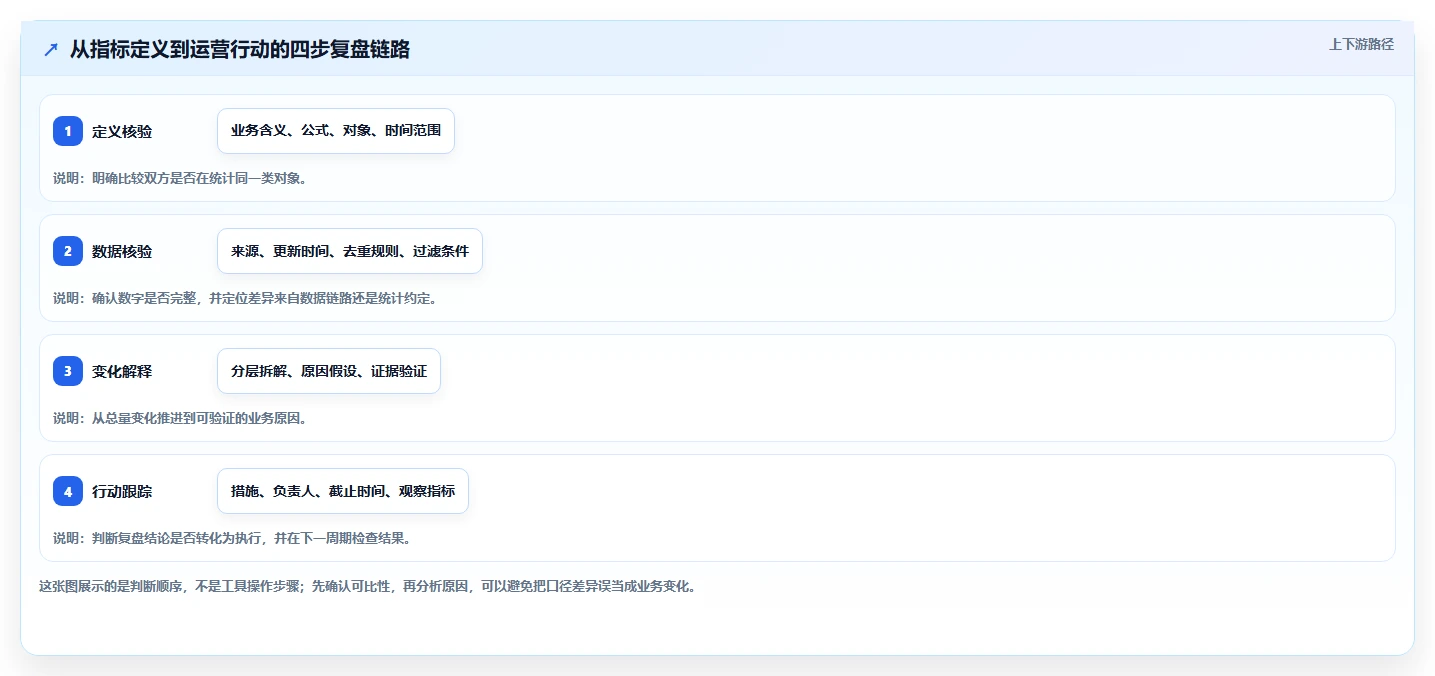The width and height of the screenshot is (1435, 676).
Task: Select the 业务含义、公式、对象、时间范围 chip
Action: 336,131
